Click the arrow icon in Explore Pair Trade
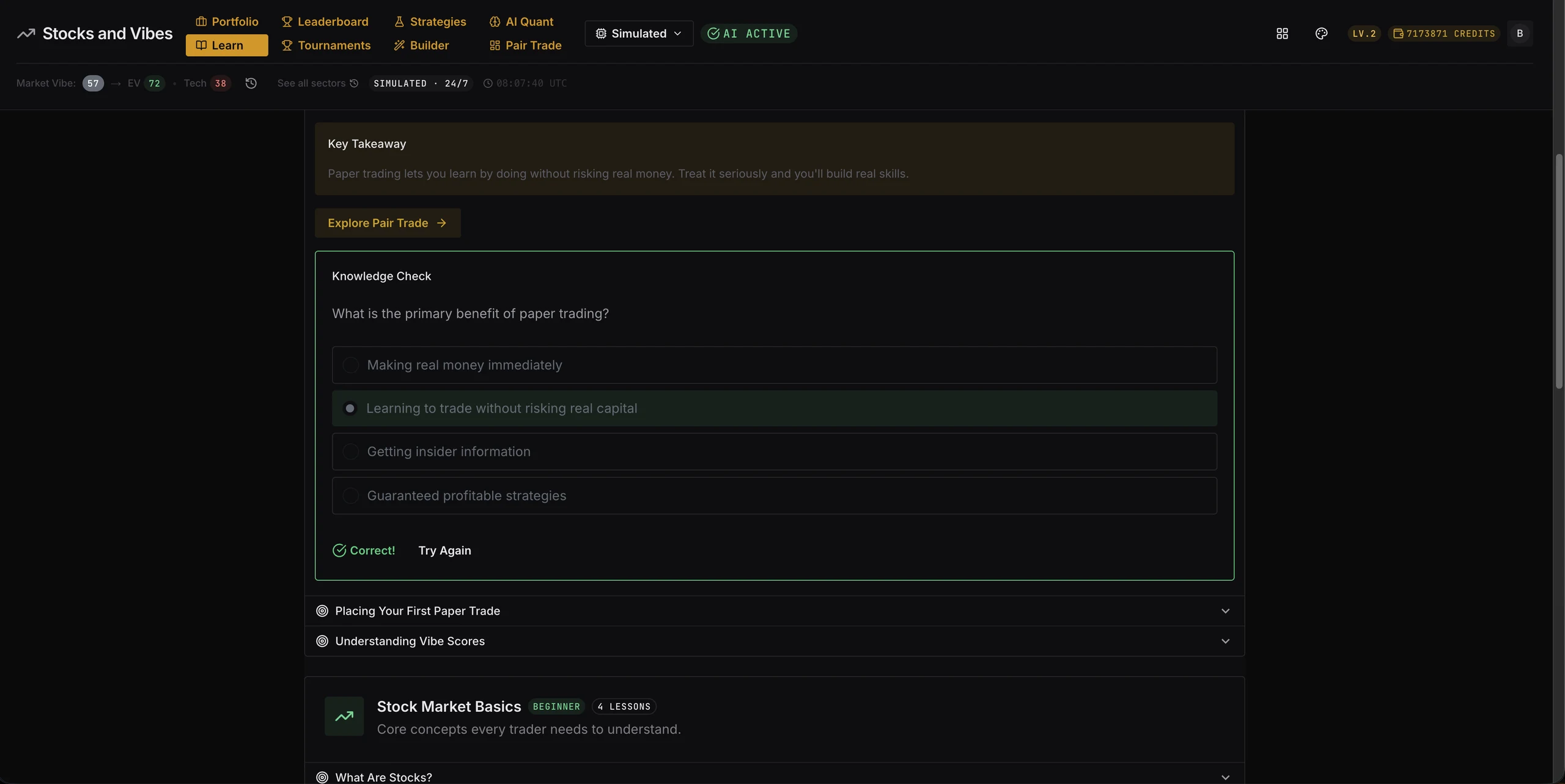This screenshot has width=1565, height=784. click(x=441, y=223)
